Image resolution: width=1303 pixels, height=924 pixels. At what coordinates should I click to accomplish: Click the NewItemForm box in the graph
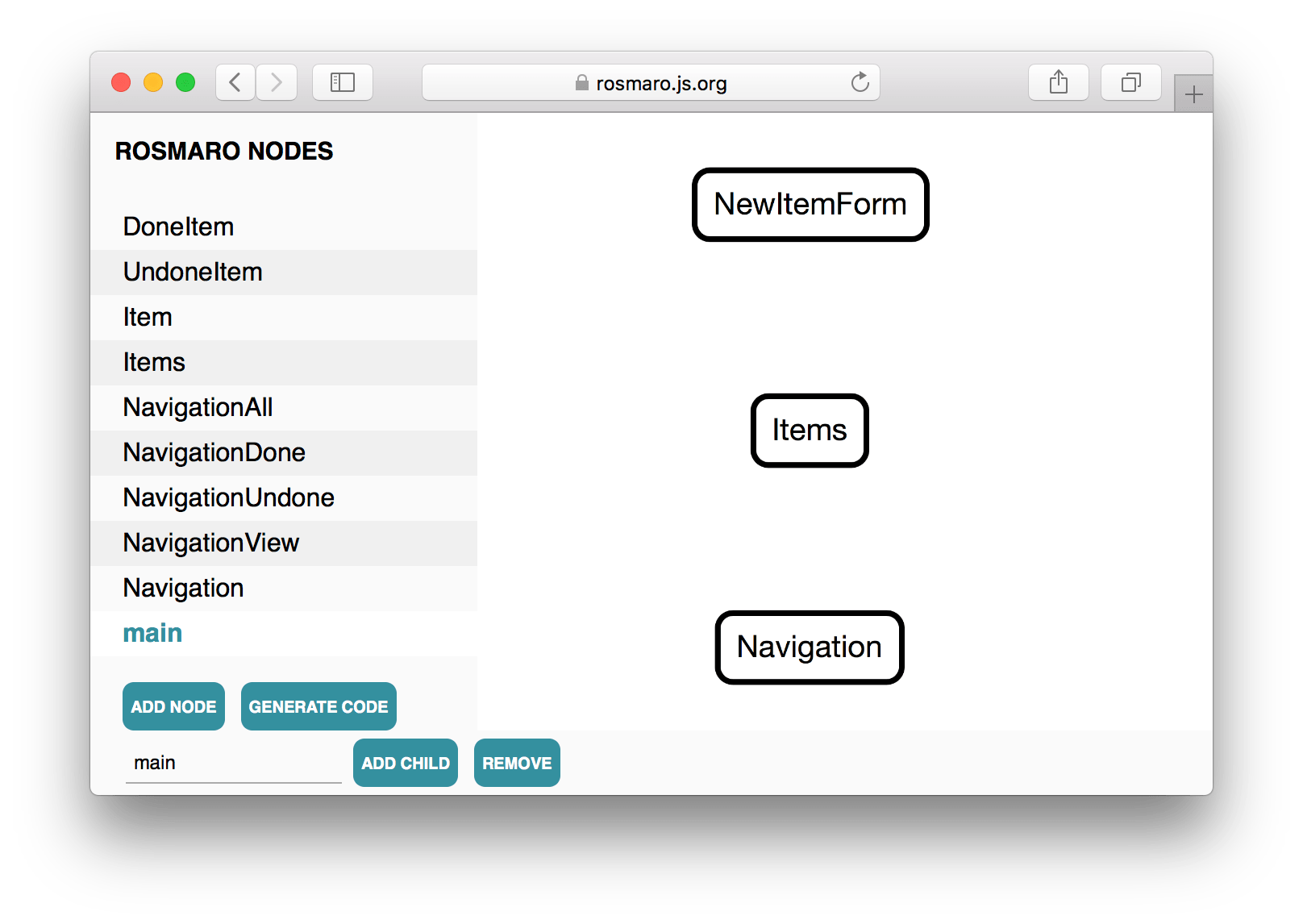click(x=810, y=204)
